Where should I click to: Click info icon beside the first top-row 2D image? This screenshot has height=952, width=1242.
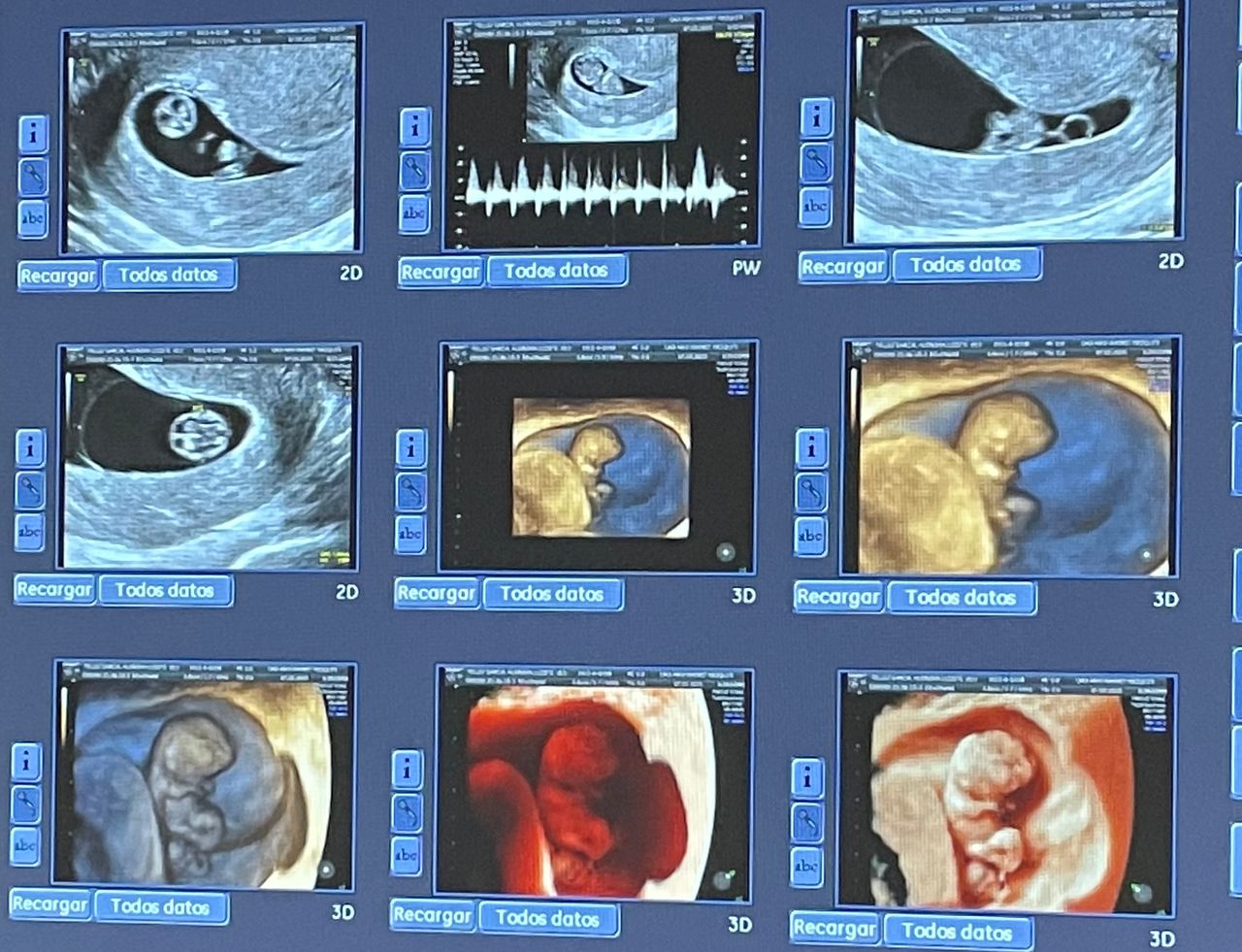tap(33, 134)
